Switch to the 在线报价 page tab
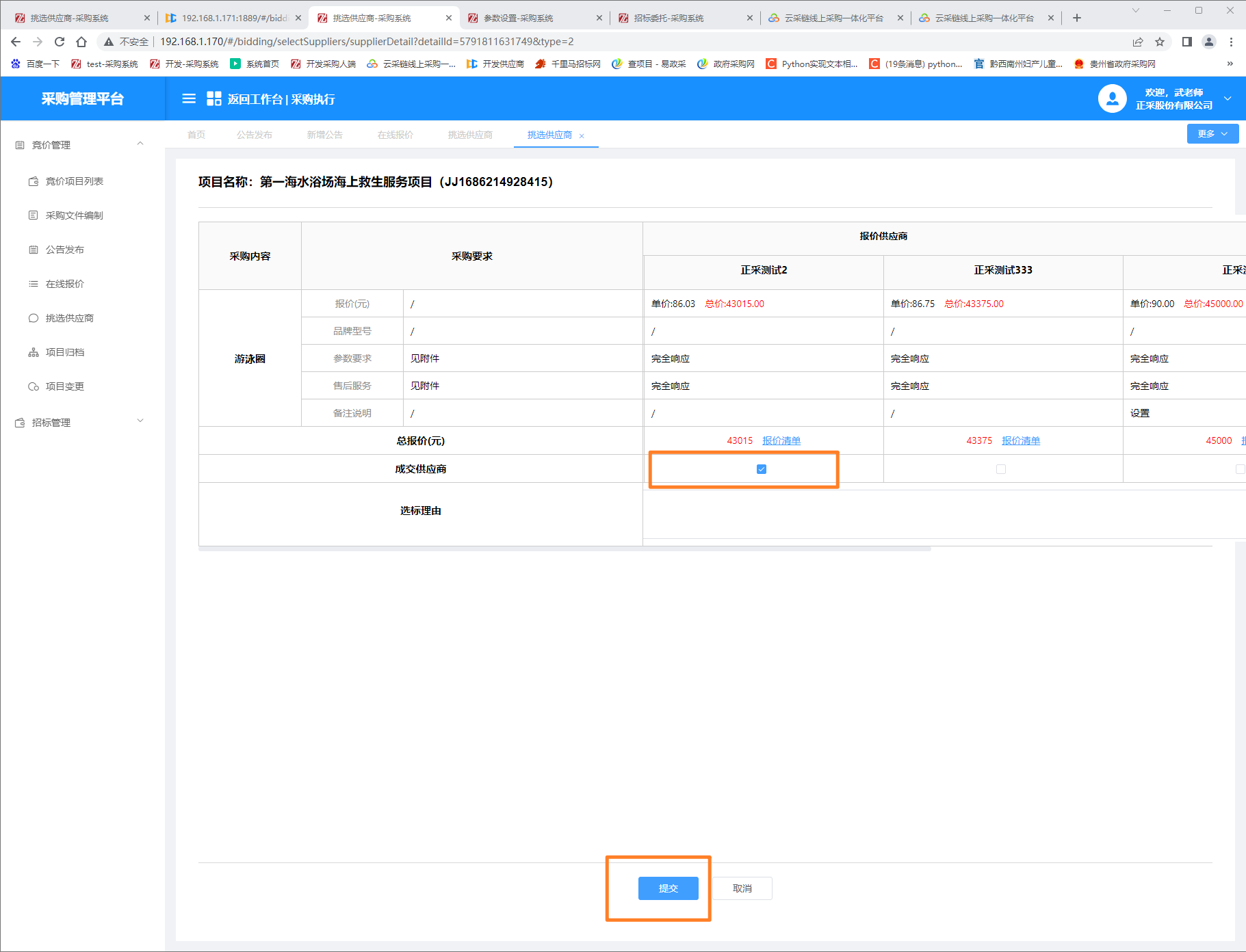Screen dimensions: 1246x952 point(395,135)
